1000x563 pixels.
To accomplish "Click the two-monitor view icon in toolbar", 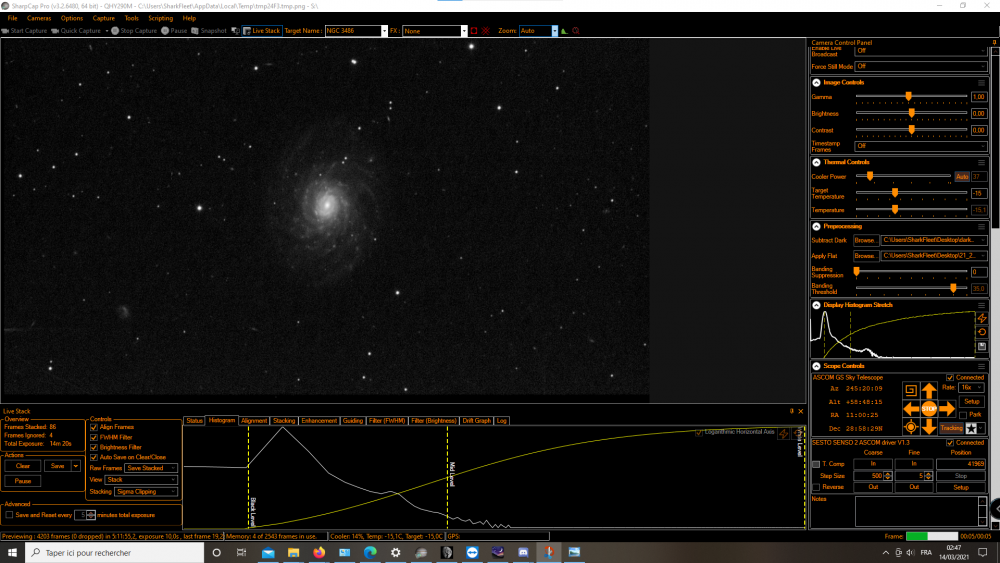I will 235,31.
